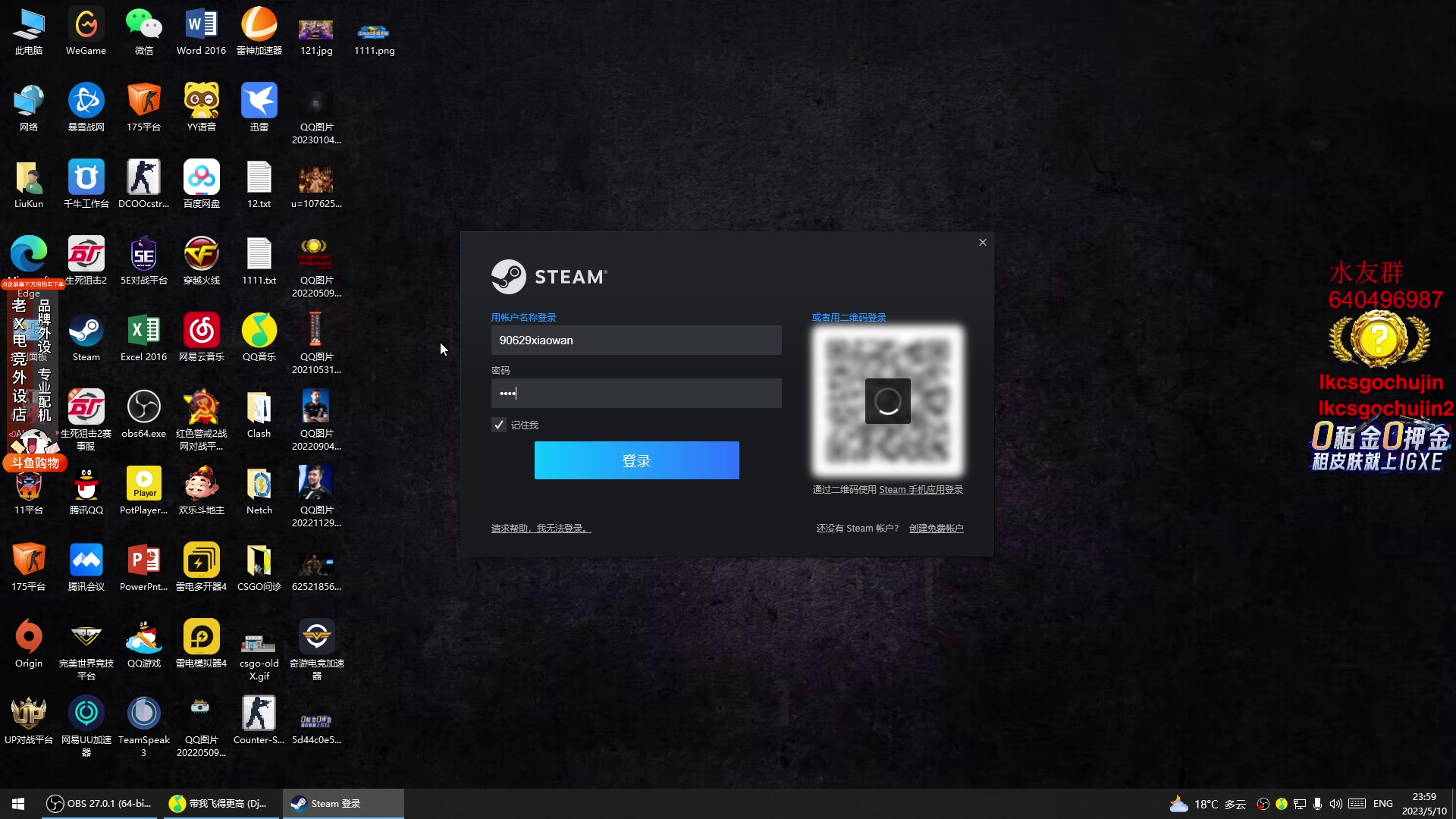This screenshot has width=1456, height=819.
Task: Open the Steam 手机应用 link
Action: point(911,490)
